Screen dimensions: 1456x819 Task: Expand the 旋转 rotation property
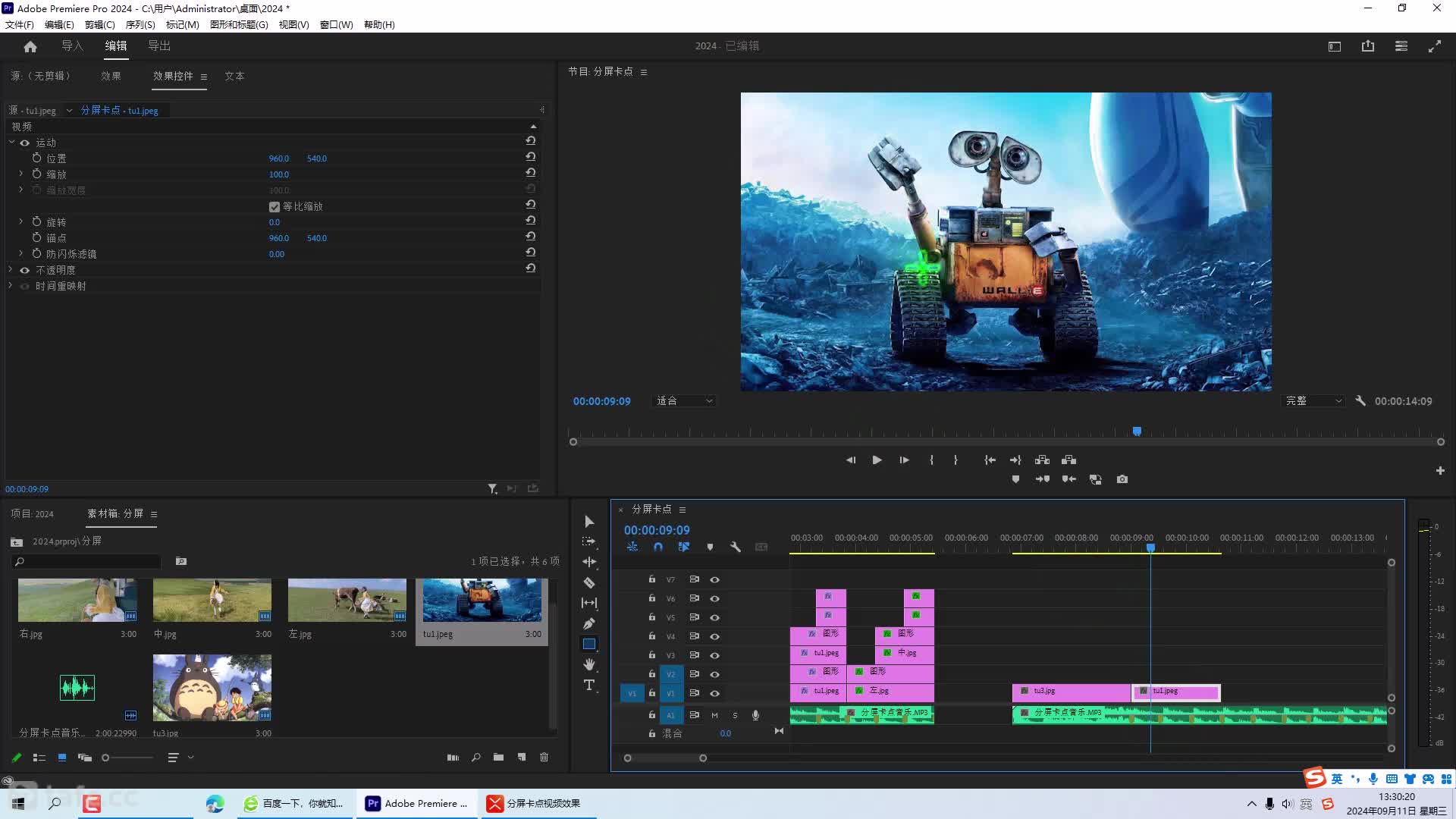tap(20, 221)
